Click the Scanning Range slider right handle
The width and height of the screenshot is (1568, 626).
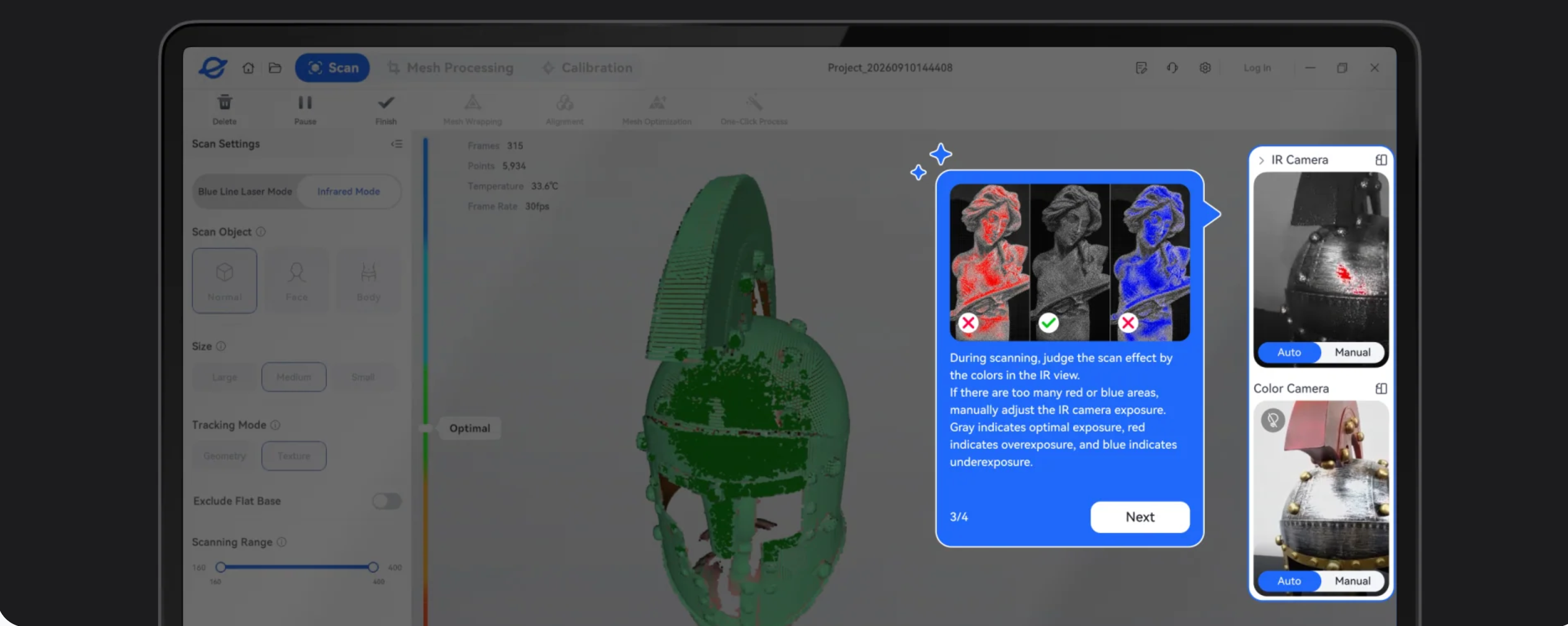373,567
